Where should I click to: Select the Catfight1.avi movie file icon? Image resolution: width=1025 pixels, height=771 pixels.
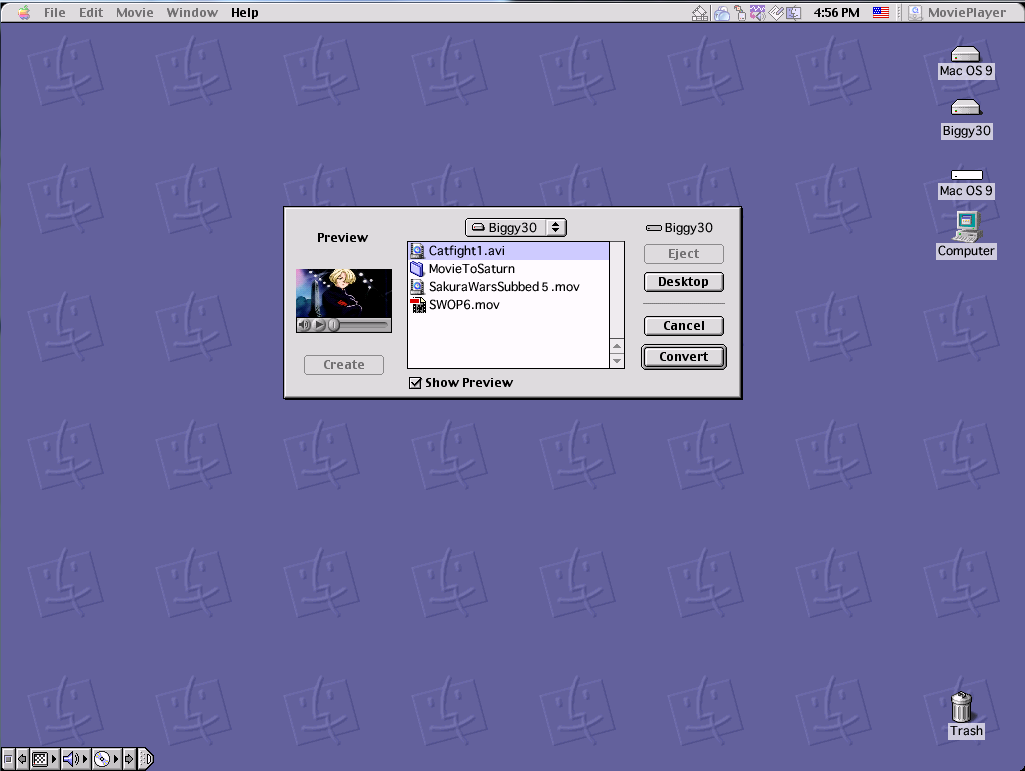point(418,250)
